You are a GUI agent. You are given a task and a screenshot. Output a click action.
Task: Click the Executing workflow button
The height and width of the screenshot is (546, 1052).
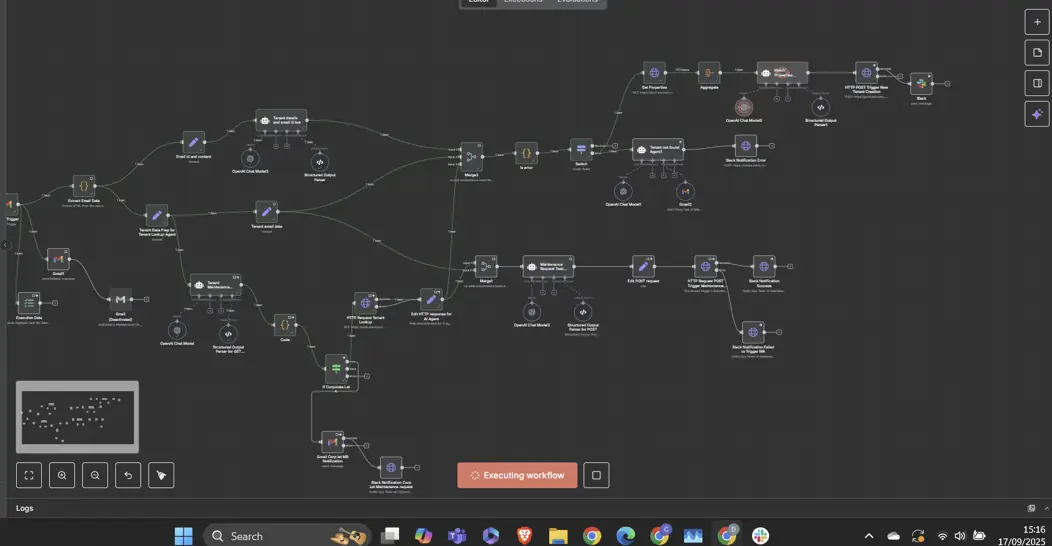(517, 475)
